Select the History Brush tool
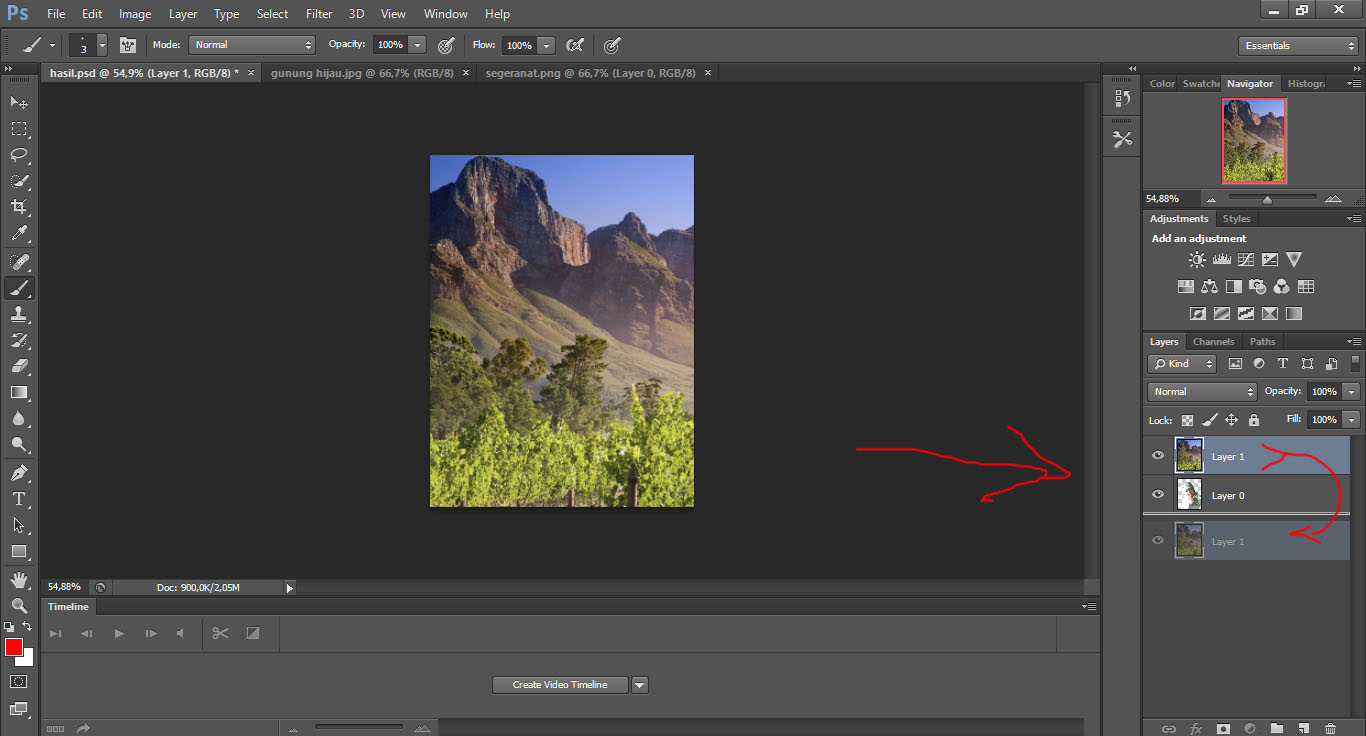This screenshot has height=736, width=1366. (x=19, y=340)
